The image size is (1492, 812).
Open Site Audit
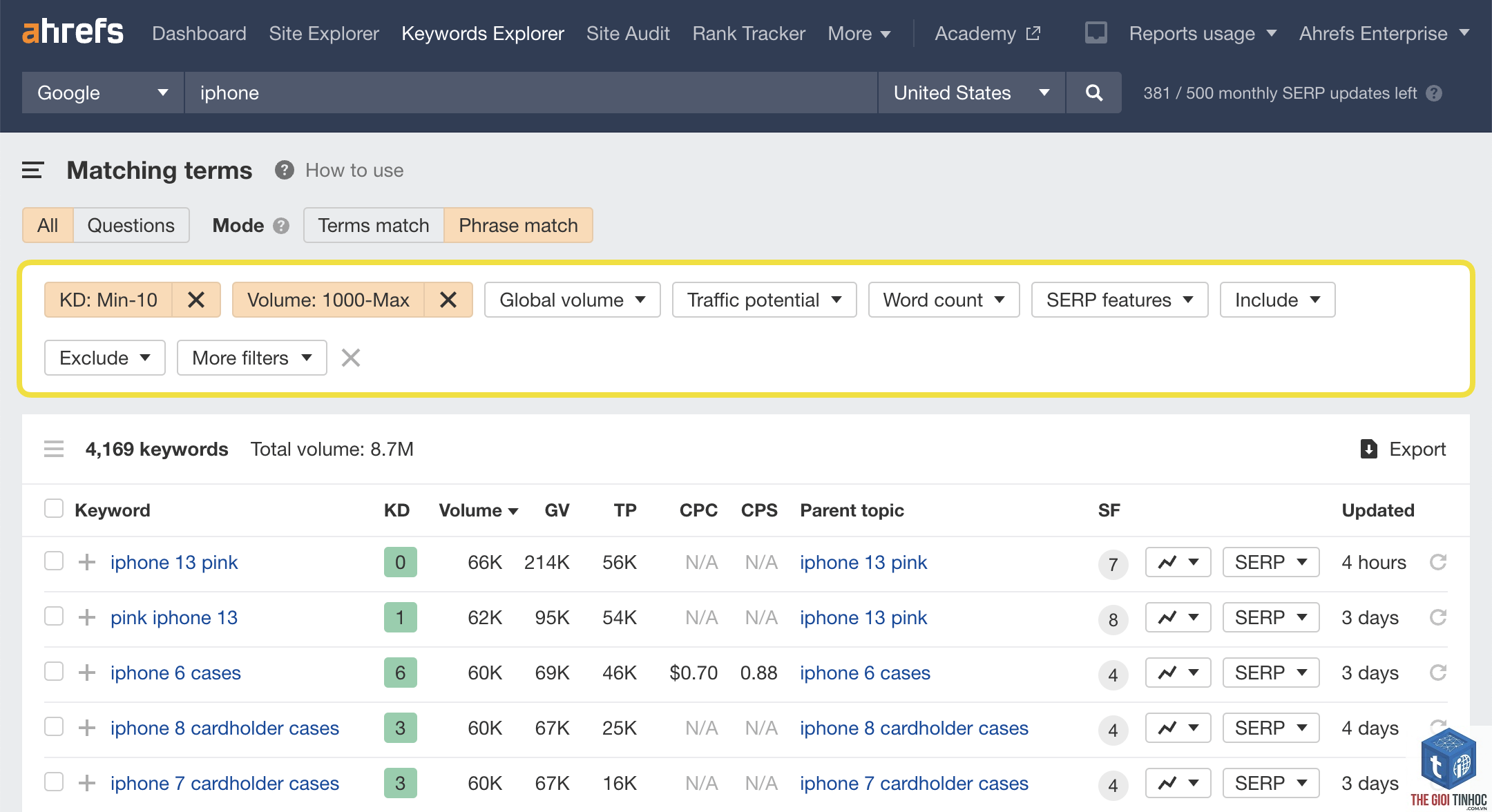(x=628, y=33)
